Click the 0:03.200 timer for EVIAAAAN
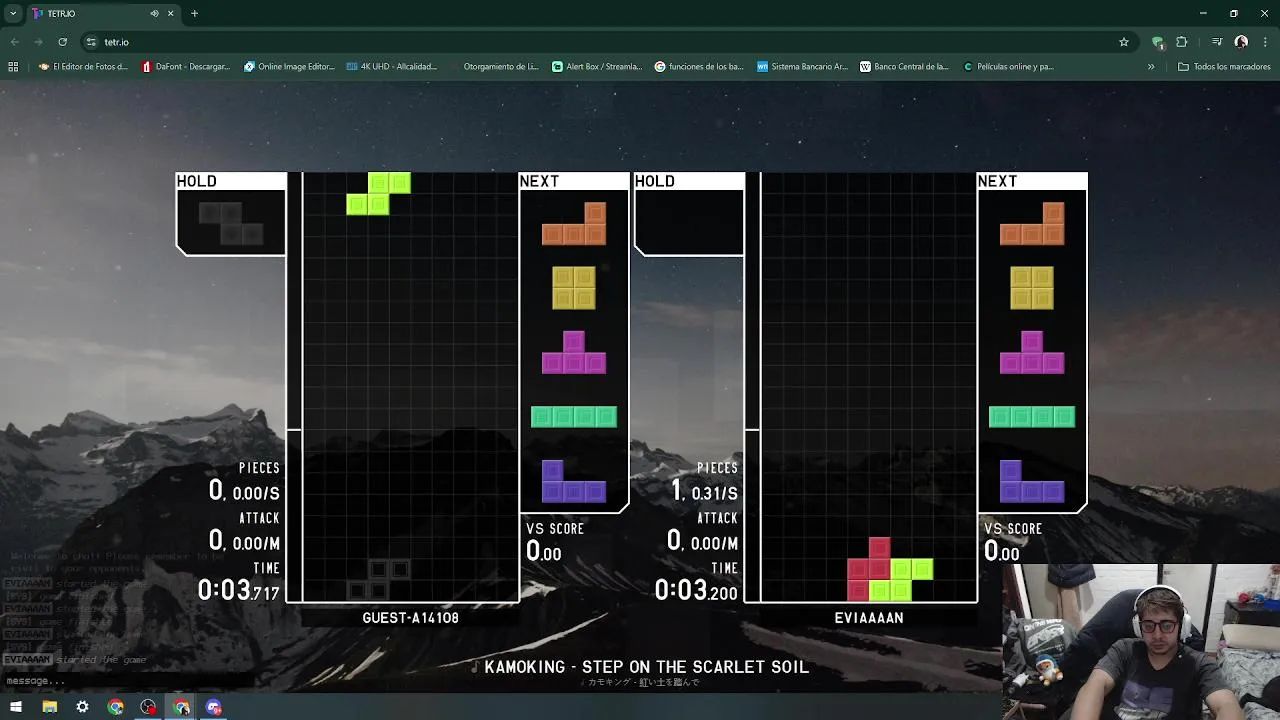1280x720 pixels. point(696,590)
